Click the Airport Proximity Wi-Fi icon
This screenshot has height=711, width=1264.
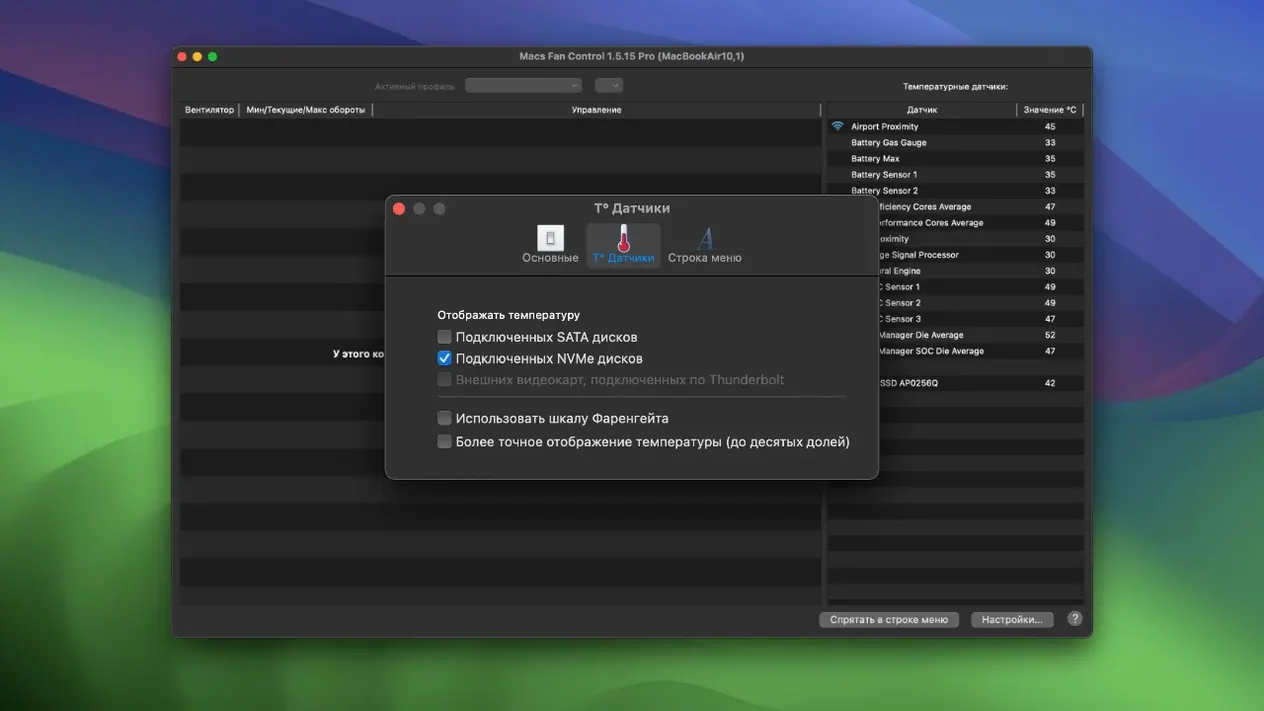pyautogui.click(x=838, y=127)
